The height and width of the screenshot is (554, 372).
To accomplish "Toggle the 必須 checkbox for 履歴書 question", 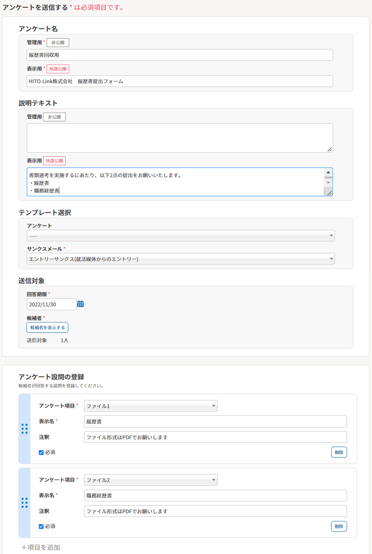I will pos(41,452).
